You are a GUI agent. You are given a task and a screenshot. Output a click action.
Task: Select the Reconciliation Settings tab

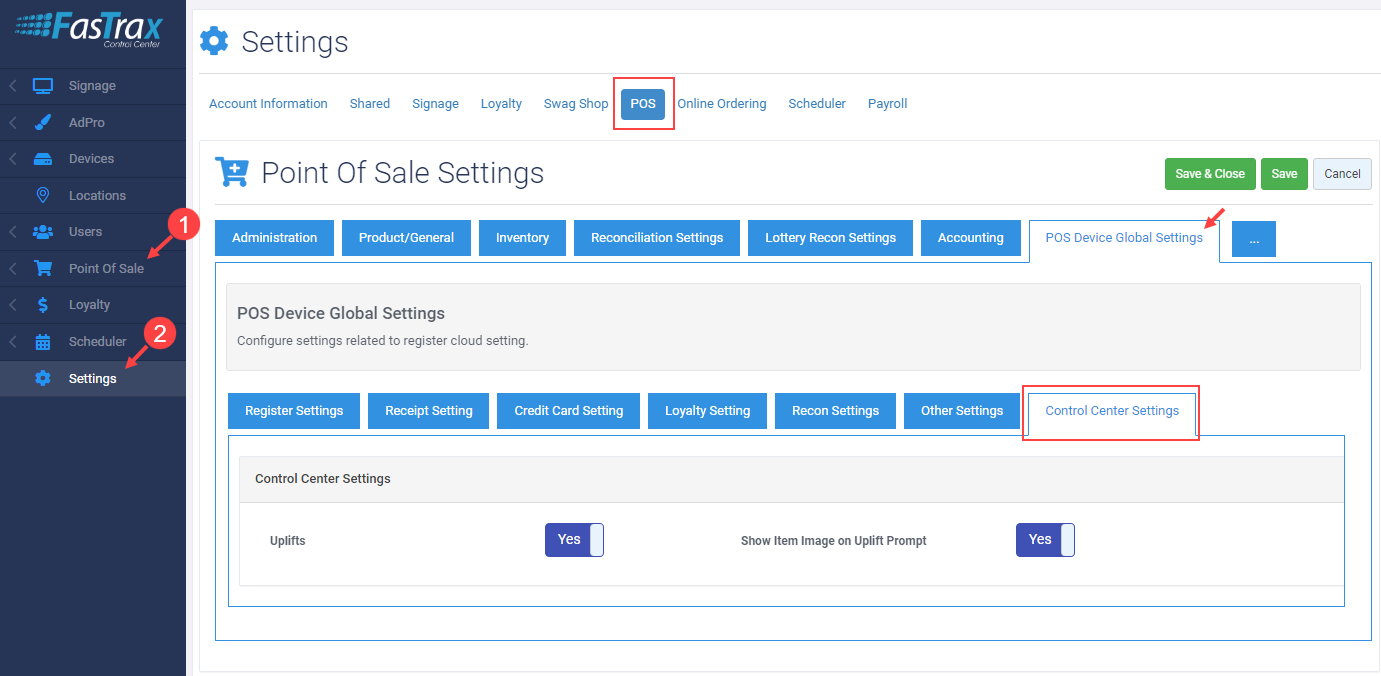[x=656, y=238]
